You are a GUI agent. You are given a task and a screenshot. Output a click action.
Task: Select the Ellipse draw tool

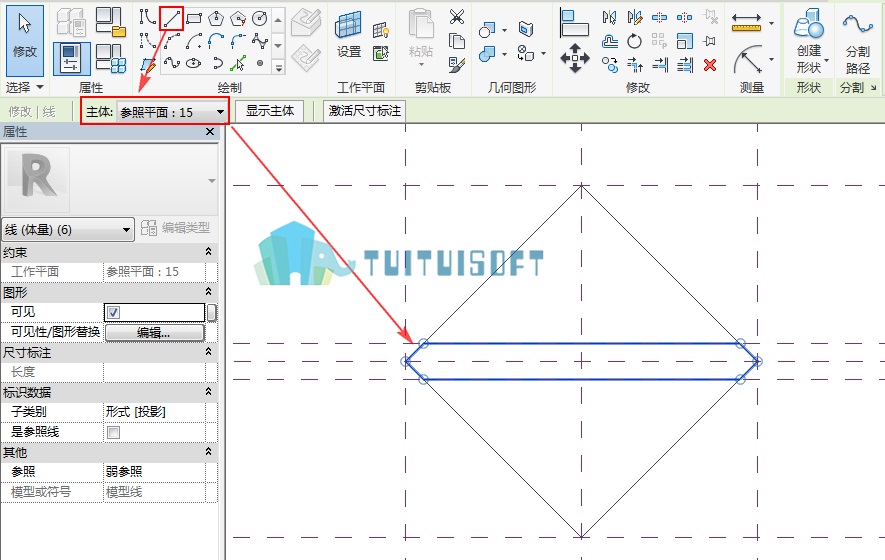point(194,63)
